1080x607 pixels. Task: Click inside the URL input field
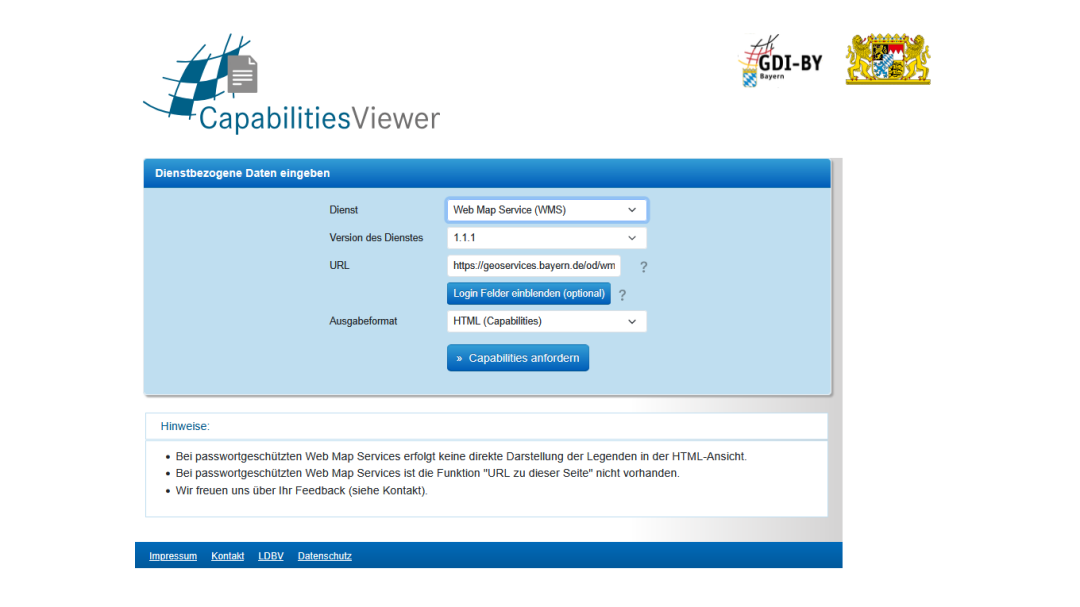[x=535, y=266]
